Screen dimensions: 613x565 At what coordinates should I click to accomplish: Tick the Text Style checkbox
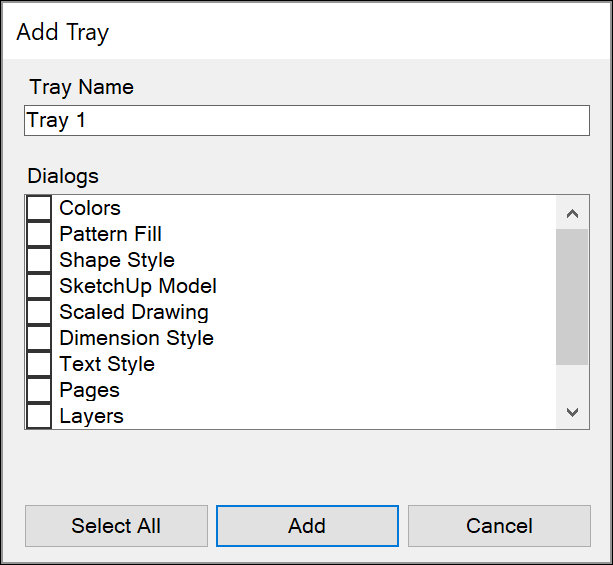39,364
